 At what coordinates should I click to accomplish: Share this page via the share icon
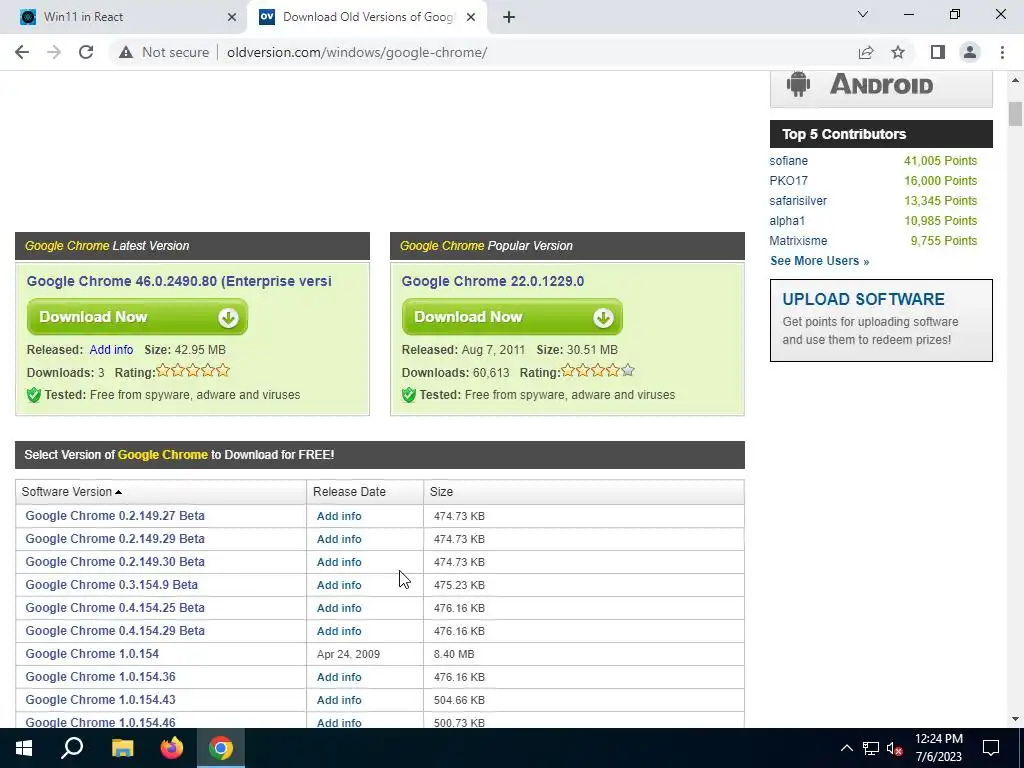click(866, 52)
